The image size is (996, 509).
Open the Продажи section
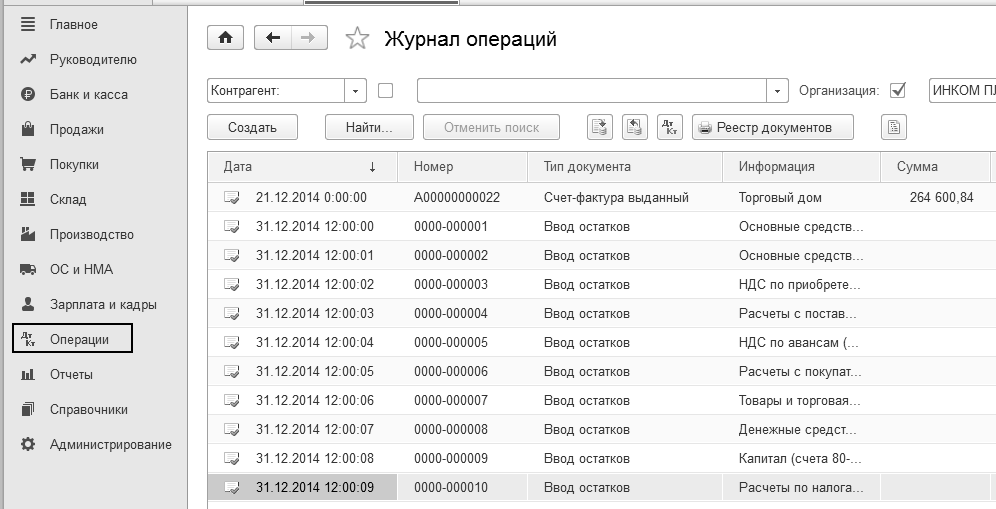coord(76,129)
